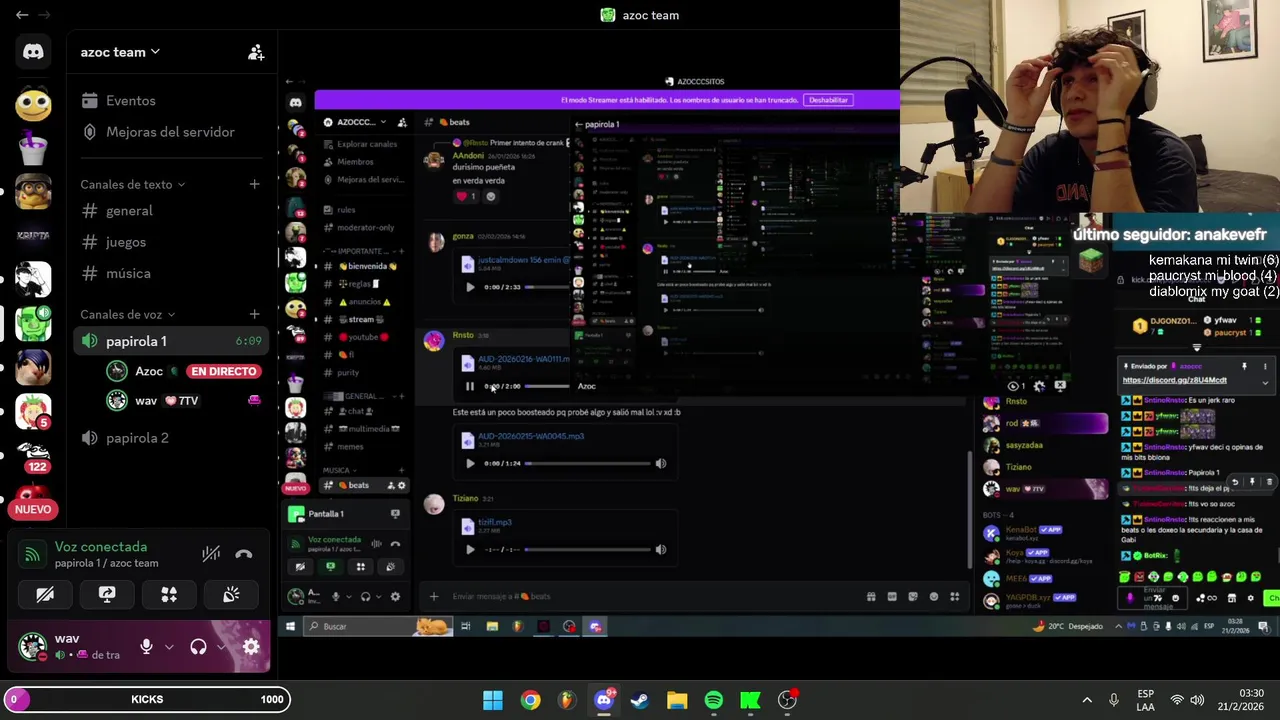This screenshot has width=1280, height=720.
Task: Select the yellow smiley face server icon
Action: pos(33,104)
